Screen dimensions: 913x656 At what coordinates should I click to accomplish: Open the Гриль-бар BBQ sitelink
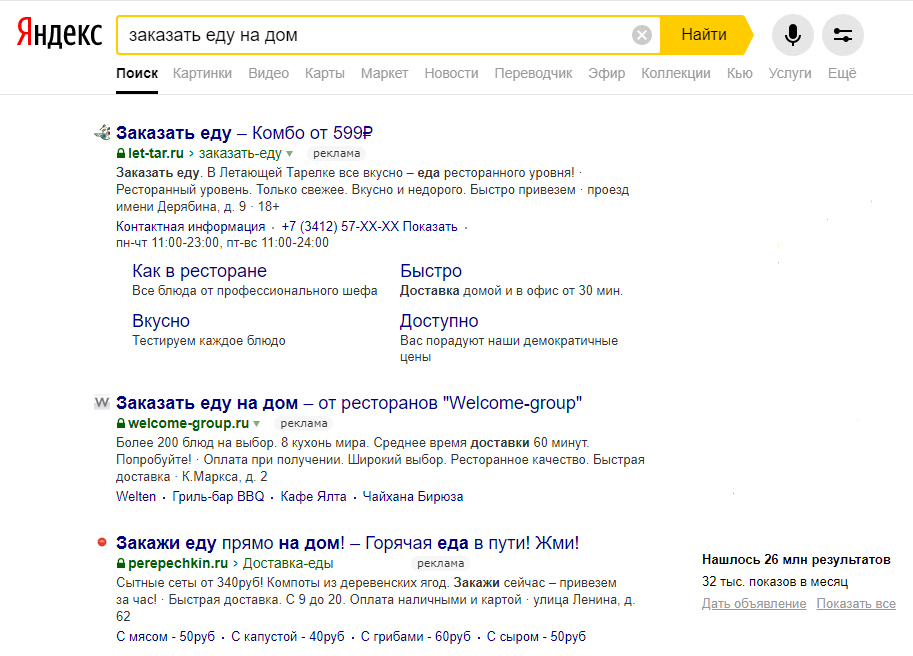click(x=218, y=497)
